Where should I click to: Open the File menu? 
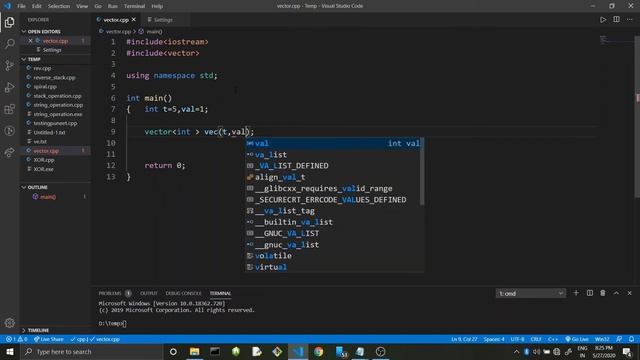[x=21, y=6]
